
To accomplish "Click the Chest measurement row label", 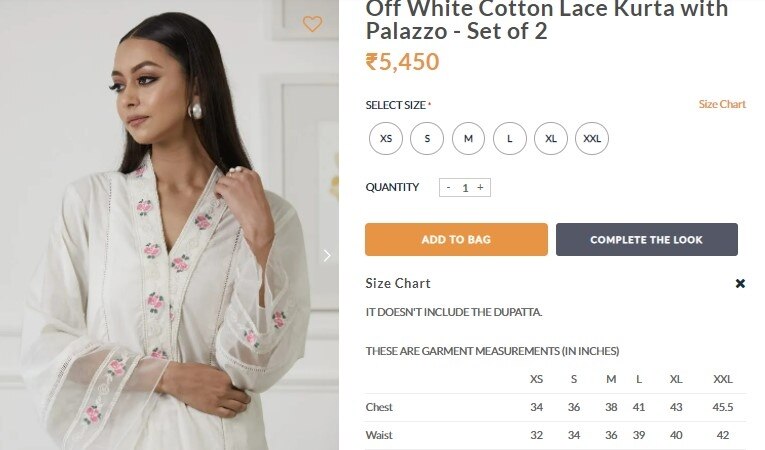I will 379,407.
